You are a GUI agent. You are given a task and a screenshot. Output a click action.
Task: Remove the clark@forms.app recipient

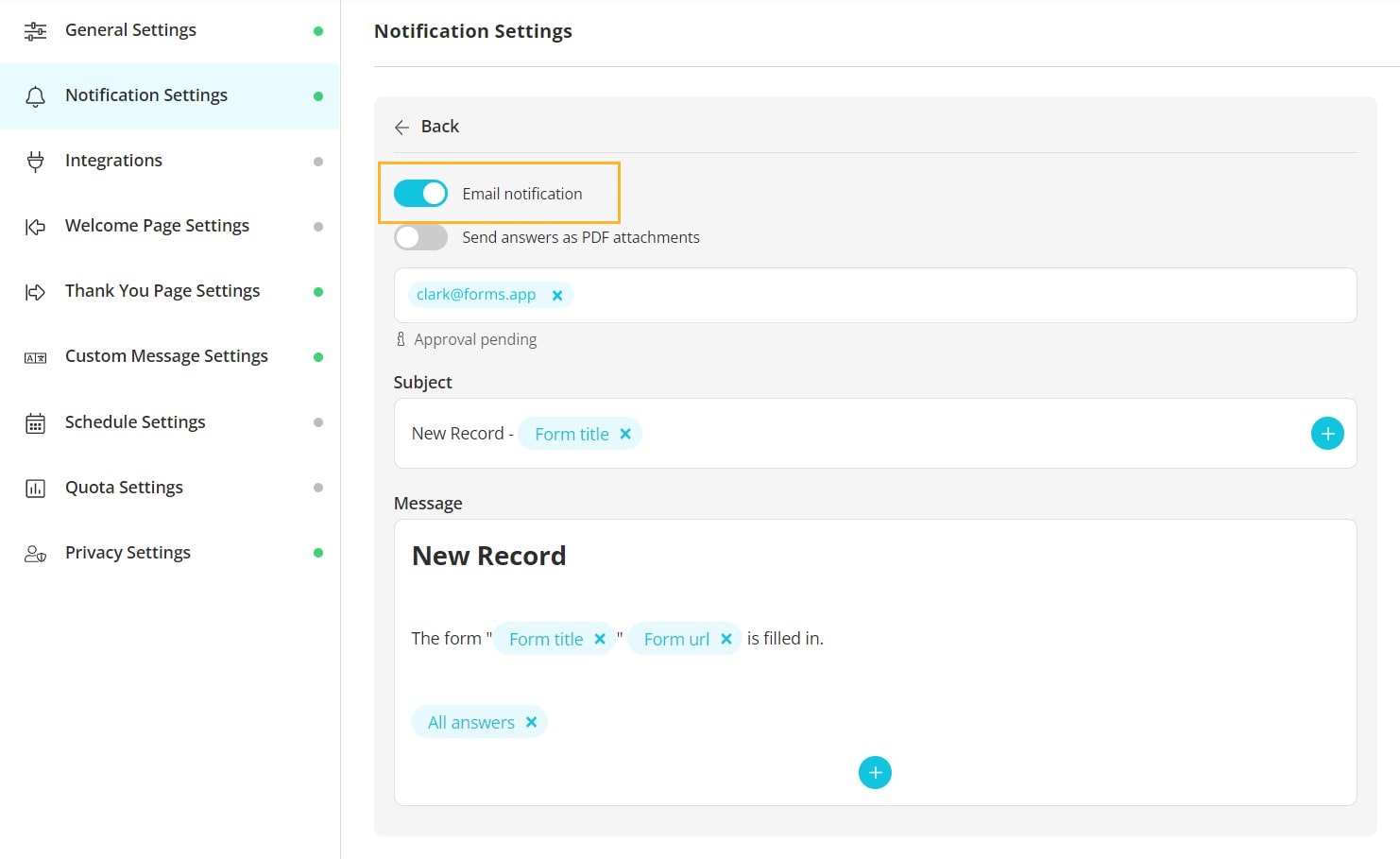(557, 294)
